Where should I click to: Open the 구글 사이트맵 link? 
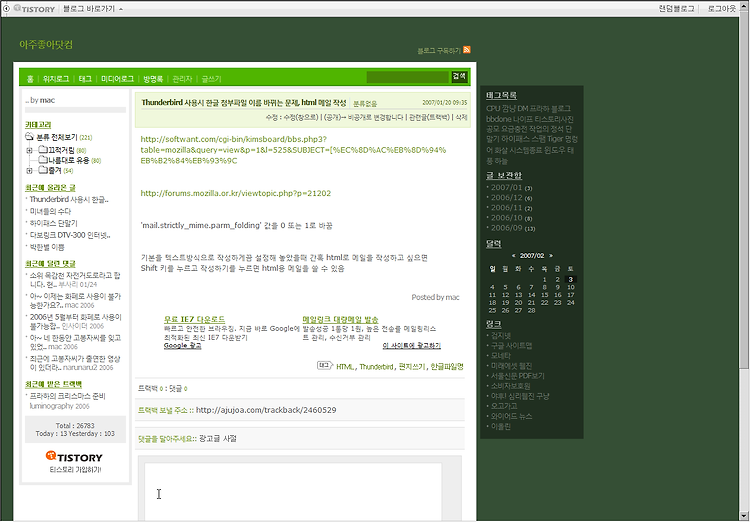[511, 345]
